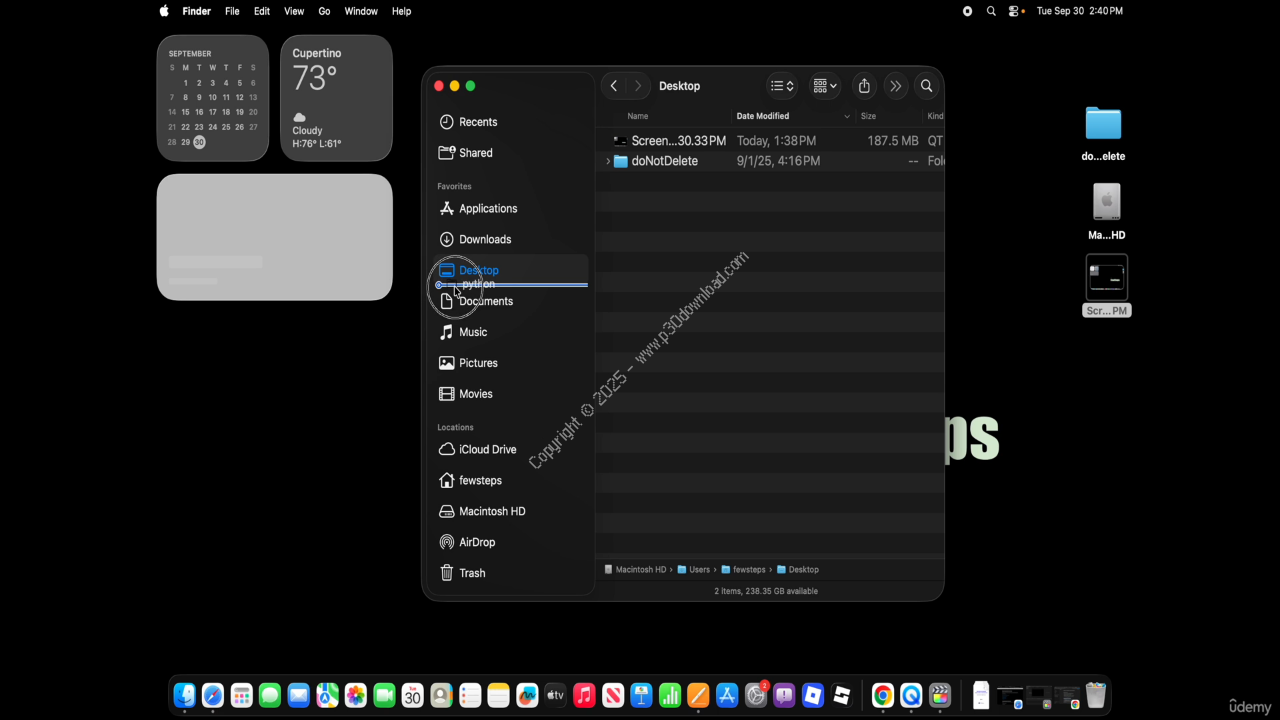Show more toolbar items double chevron
The height and width of the screenshot is (720, 1280).
click(895, 86)
